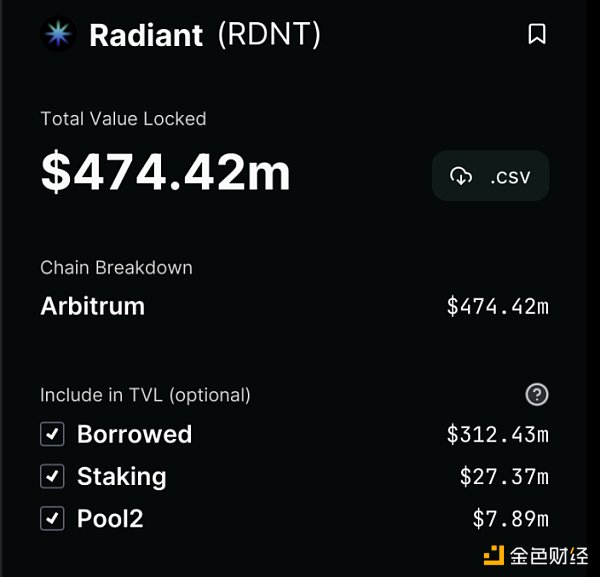
Task: Bookmark the Radiant protocol
Action: pos(537,35)
